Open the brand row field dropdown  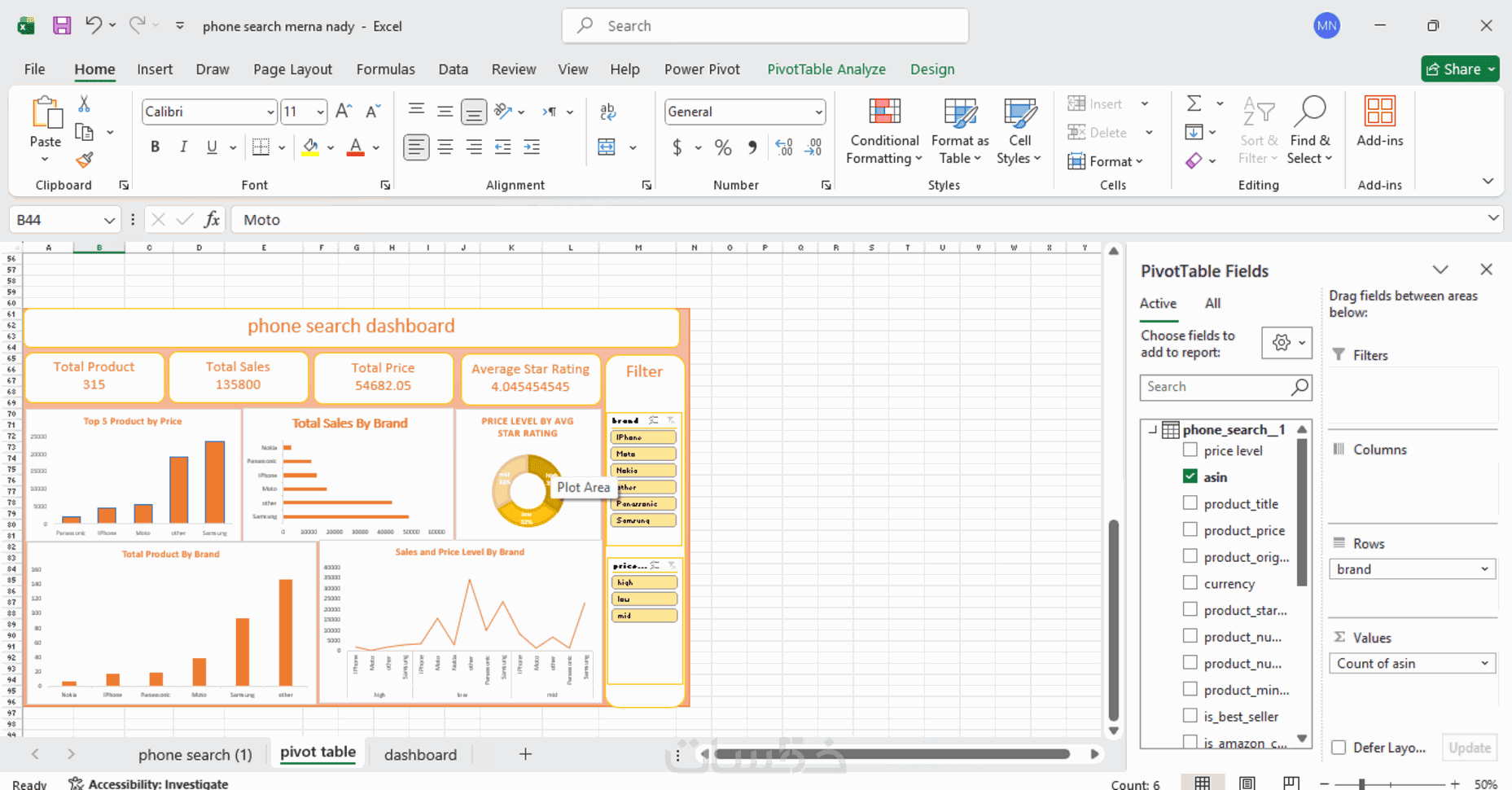point(1484,569)
